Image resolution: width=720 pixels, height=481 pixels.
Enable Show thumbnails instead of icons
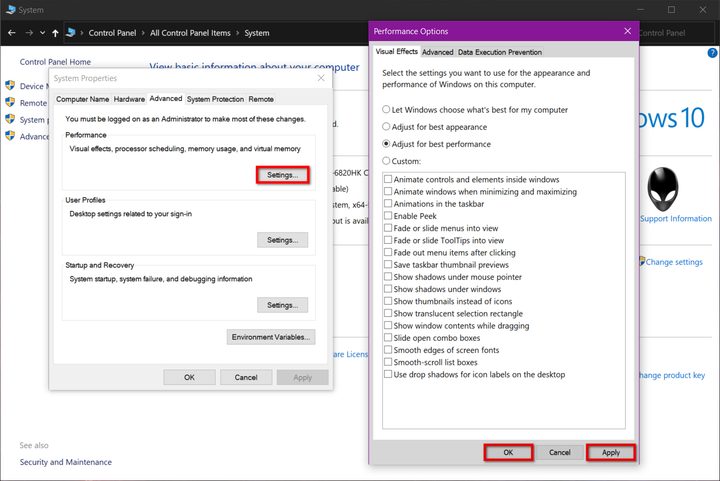tap(388, 301)
